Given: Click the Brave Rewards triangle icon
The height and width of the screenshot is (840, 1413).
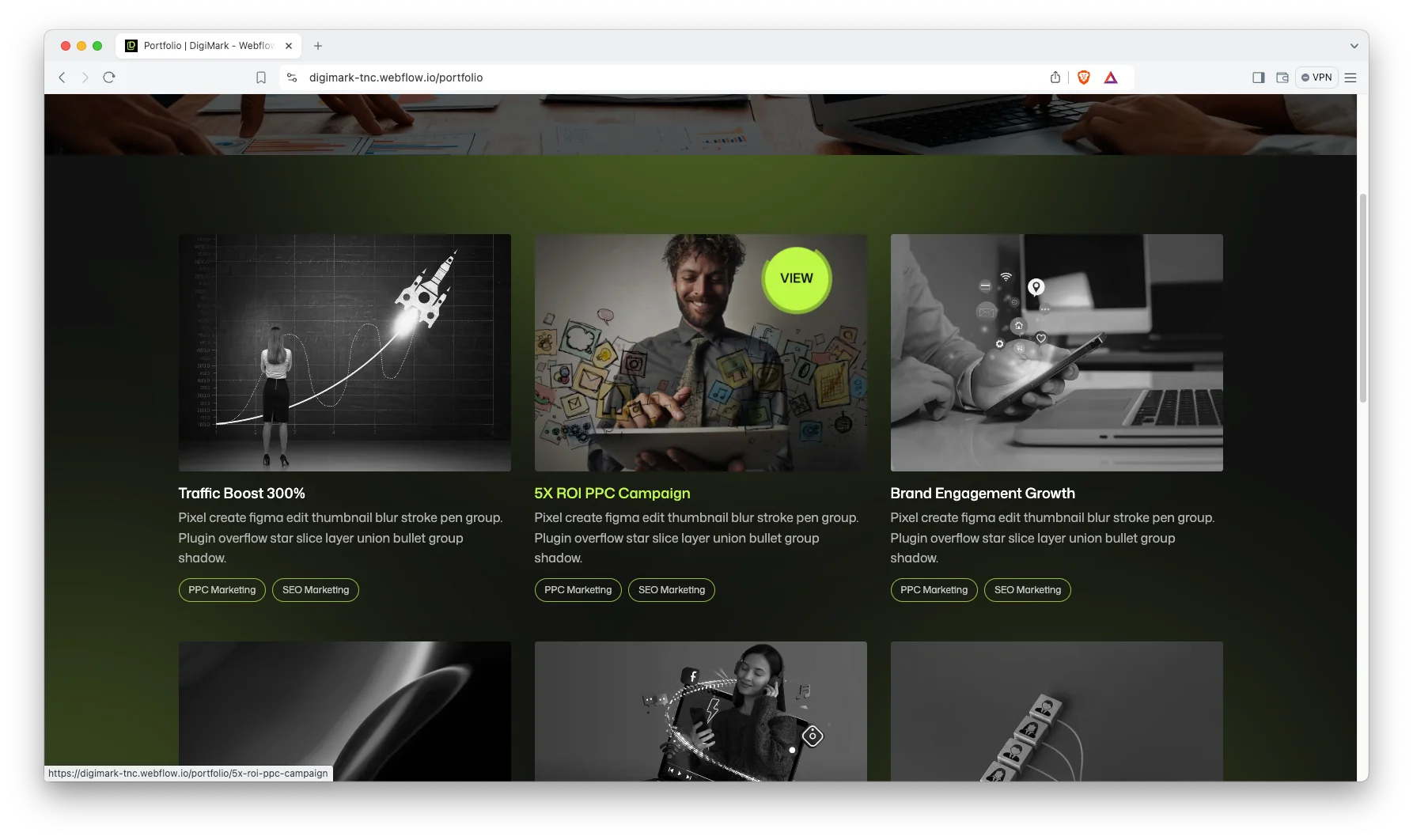Looking at the screenshot, I should pos(1111,78).
